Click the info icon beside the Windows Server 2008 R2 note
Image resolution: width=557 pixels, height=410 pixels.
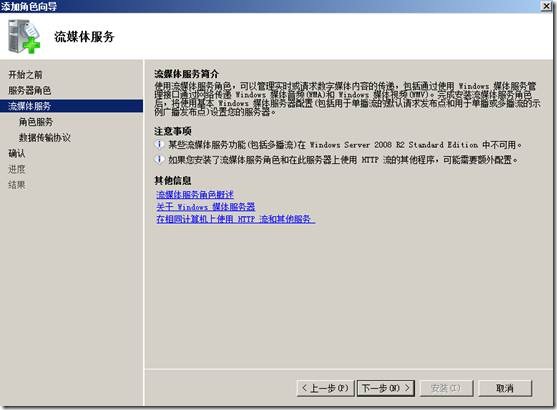coord(159,144)
